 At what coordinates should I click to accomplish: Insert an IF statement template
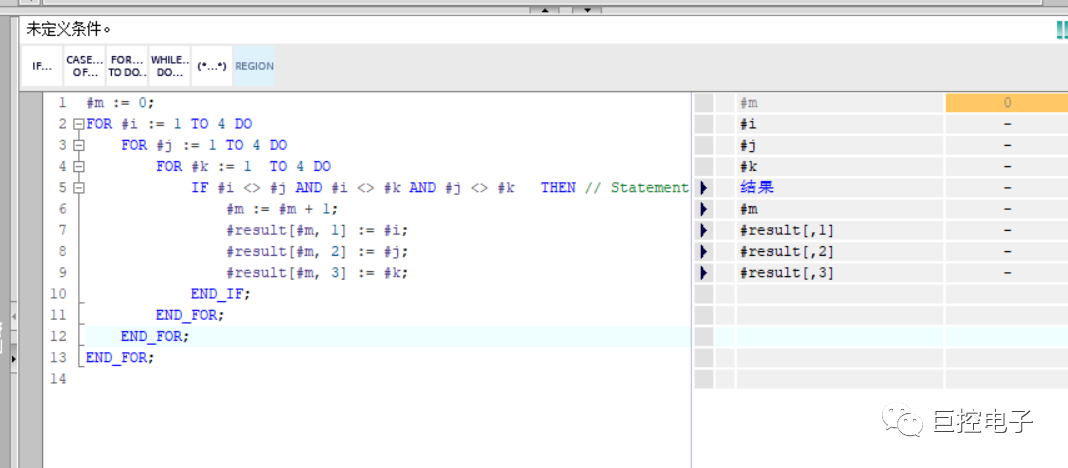(42, 66)
